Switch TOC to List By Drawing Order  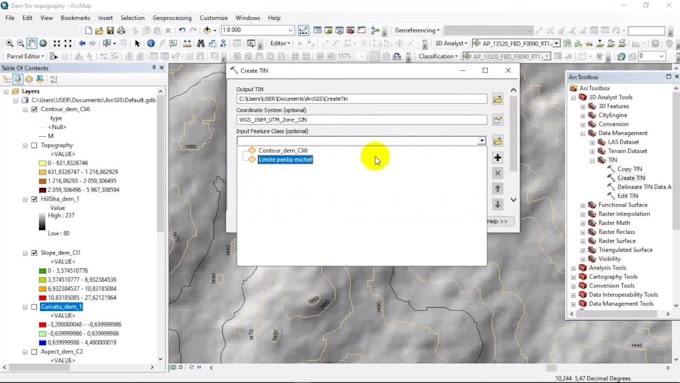(x=7, y=79)
